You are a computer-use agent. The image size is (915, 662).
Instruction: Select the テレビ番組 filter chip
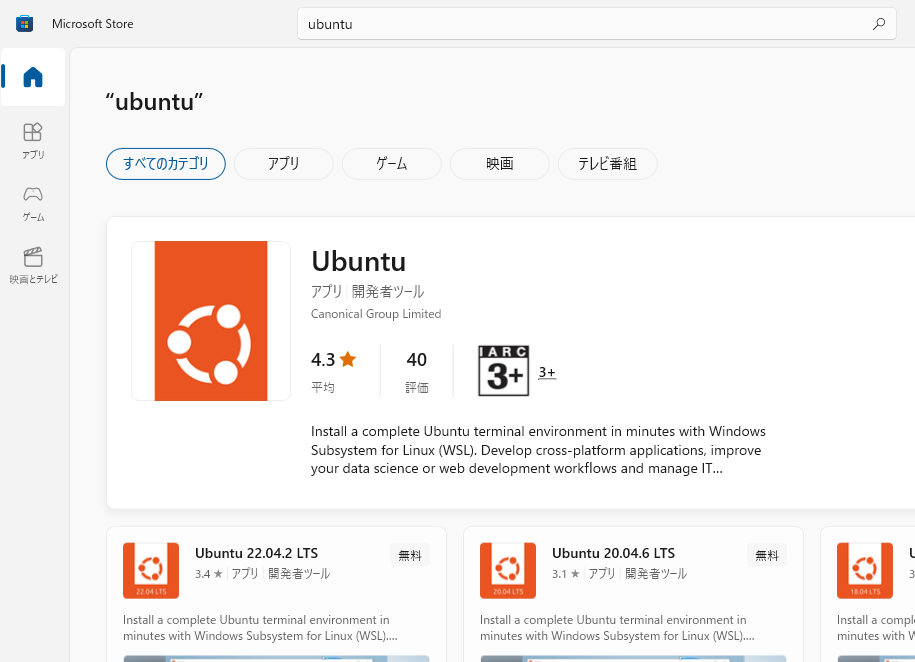607,164
